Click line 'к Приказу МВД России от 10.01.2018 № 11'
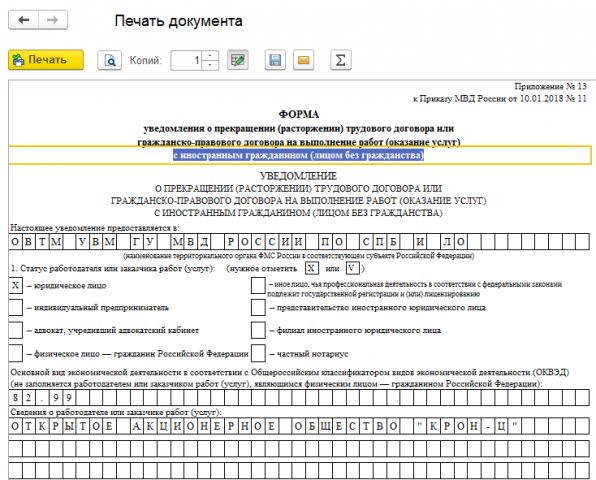This screenshot has width=596, height=480. click(x=500, y=99)
